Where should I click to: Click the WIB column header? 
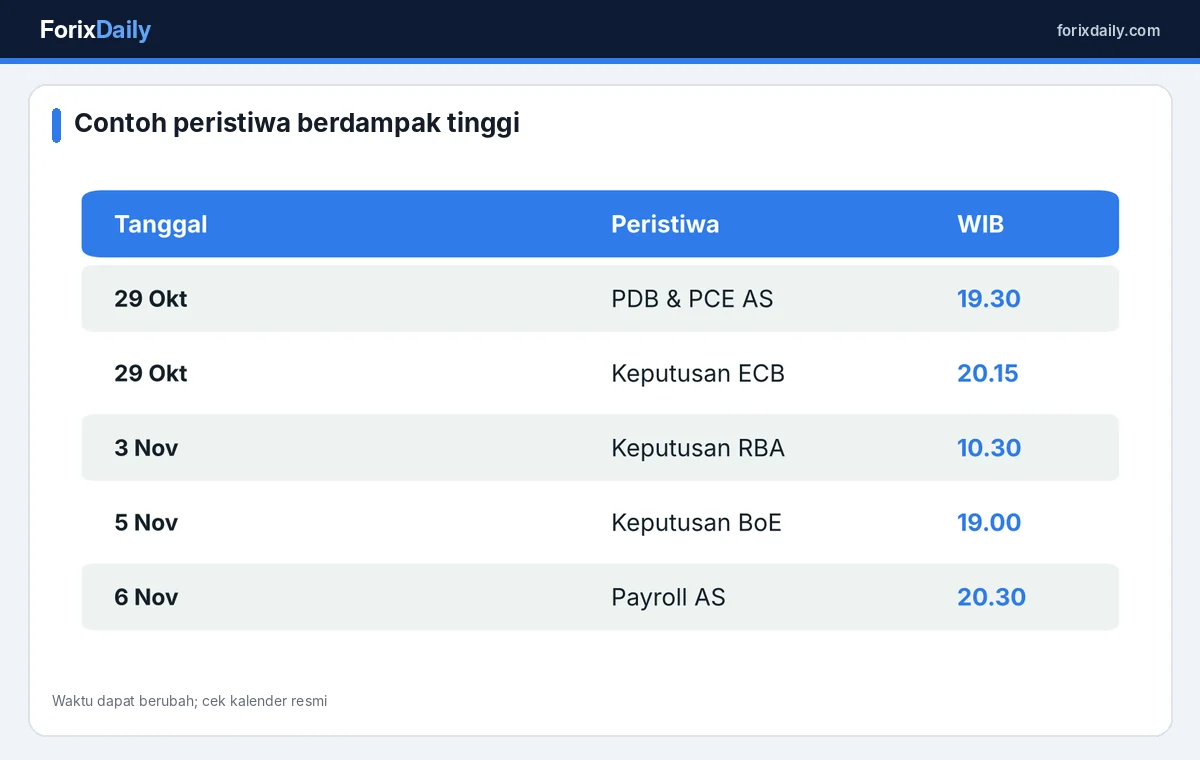pyautogui.click(x=980, y=224)
